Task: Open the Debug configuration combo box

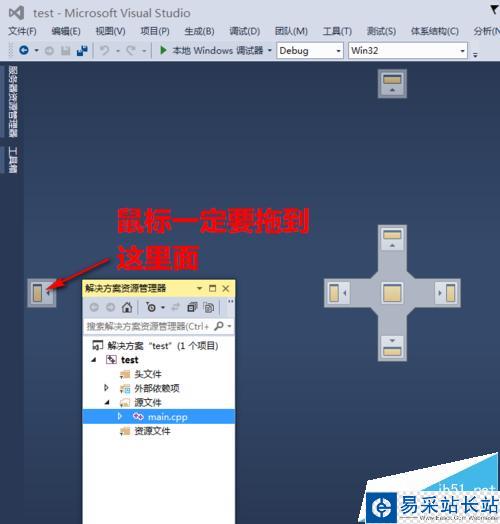Action: [x=310, y=51]
